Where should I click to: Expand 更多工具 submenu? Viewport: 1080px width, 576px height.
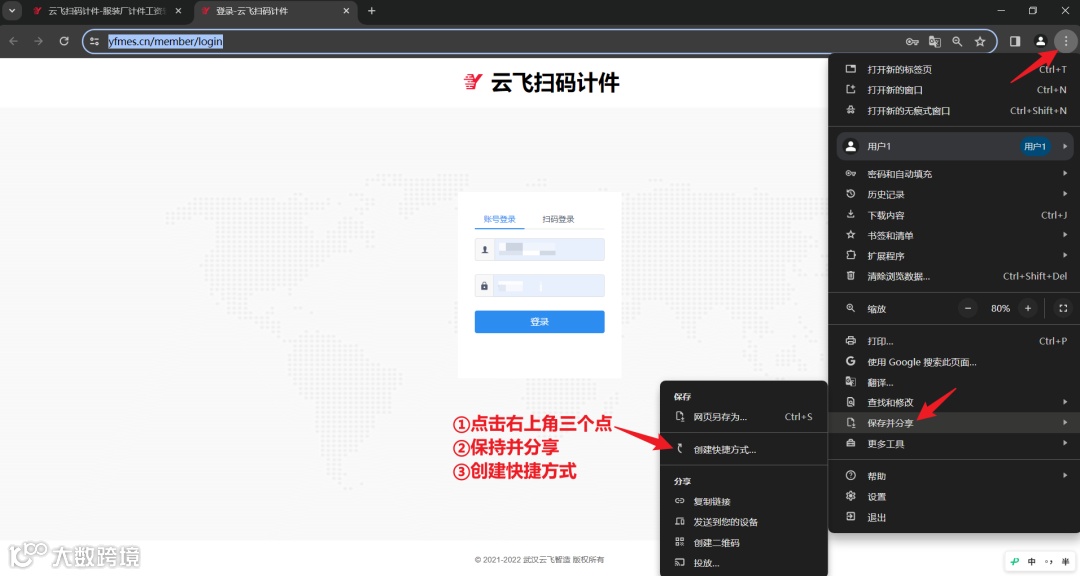click(955, 444)
